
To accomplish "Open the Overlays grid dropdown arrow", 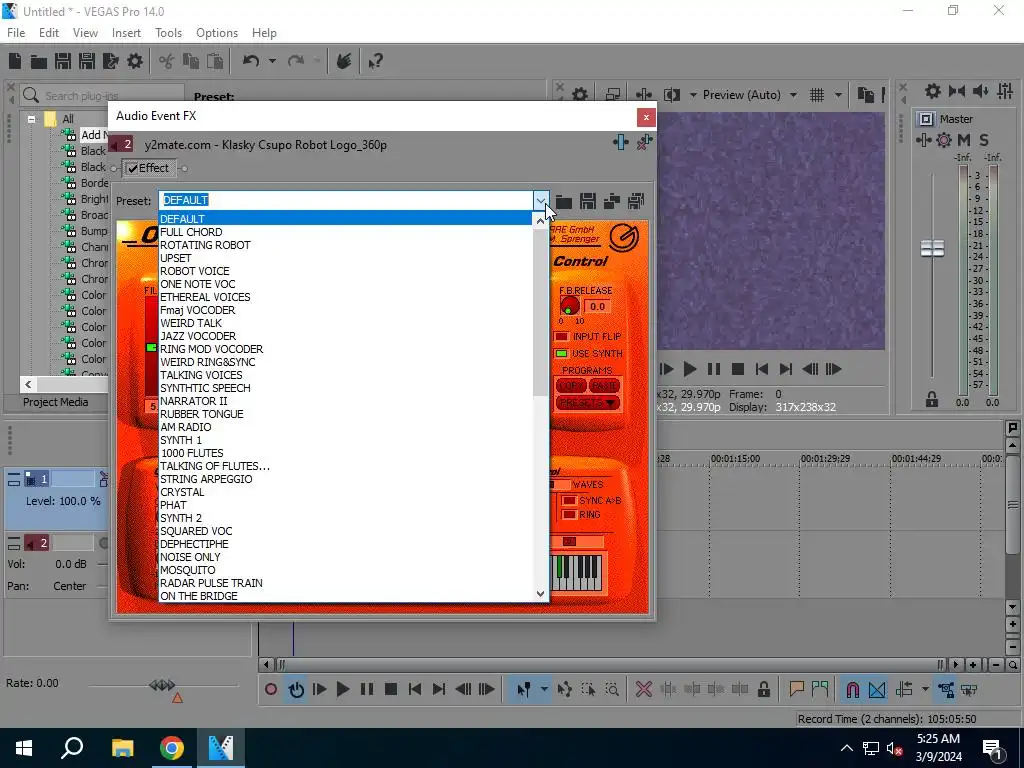I will pyautogui.click(x=838, y=95).
